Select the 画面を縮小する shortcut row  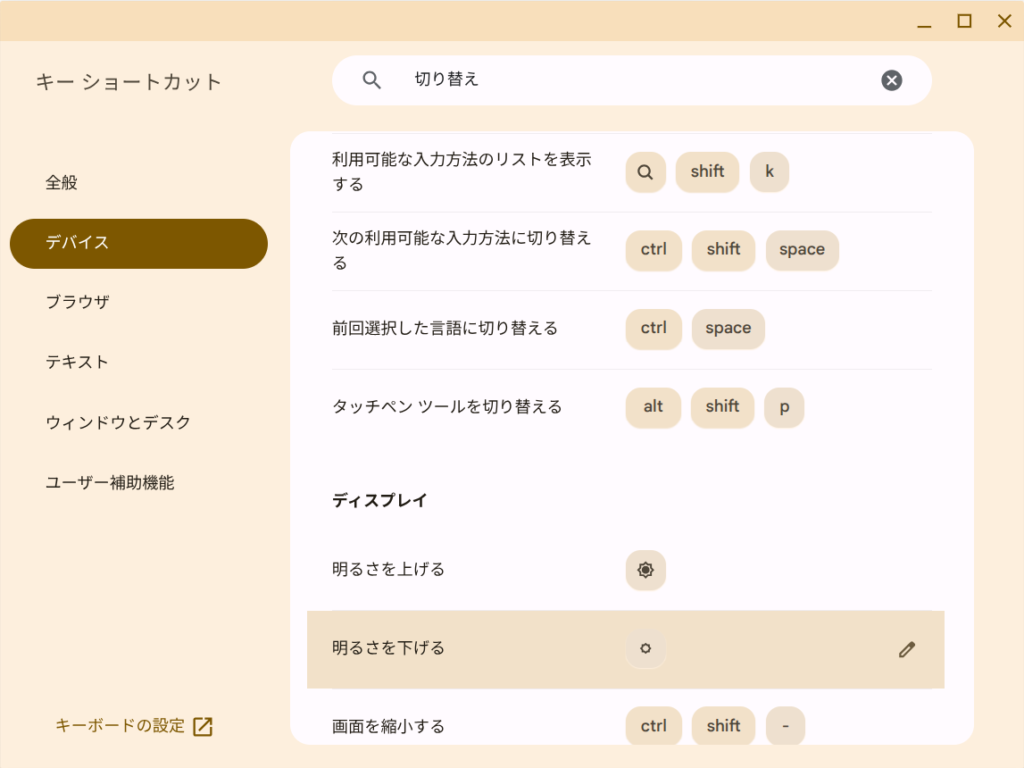coord(389,726)
